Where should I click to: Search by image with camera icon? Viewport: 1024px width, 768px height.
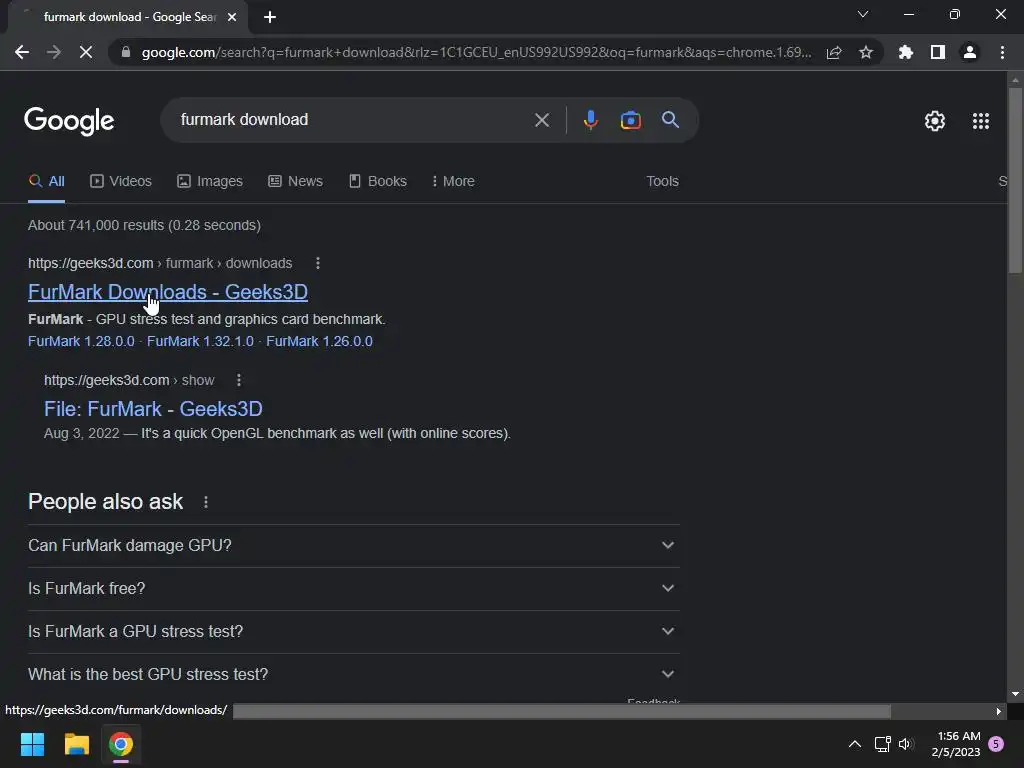(630, 120)
